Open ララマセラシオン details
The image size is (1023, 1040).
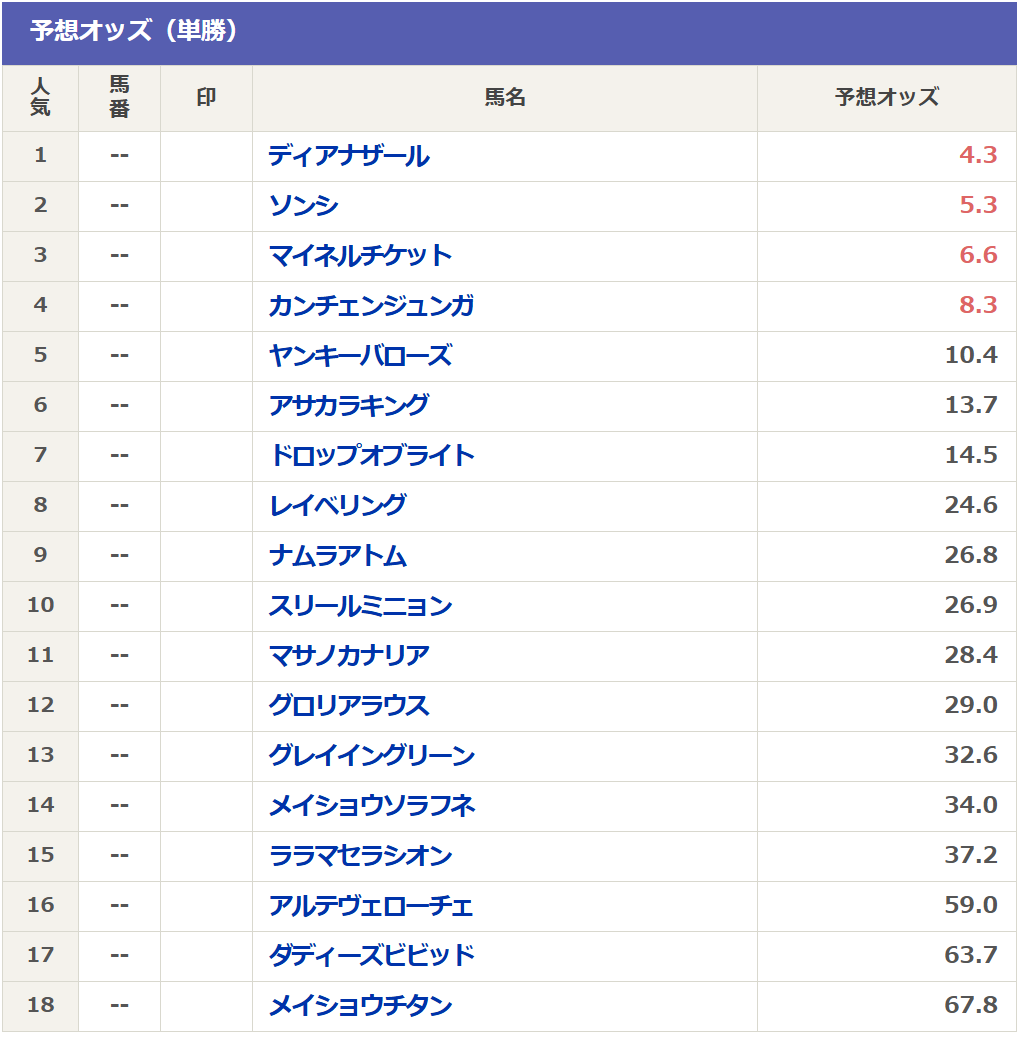360,856
